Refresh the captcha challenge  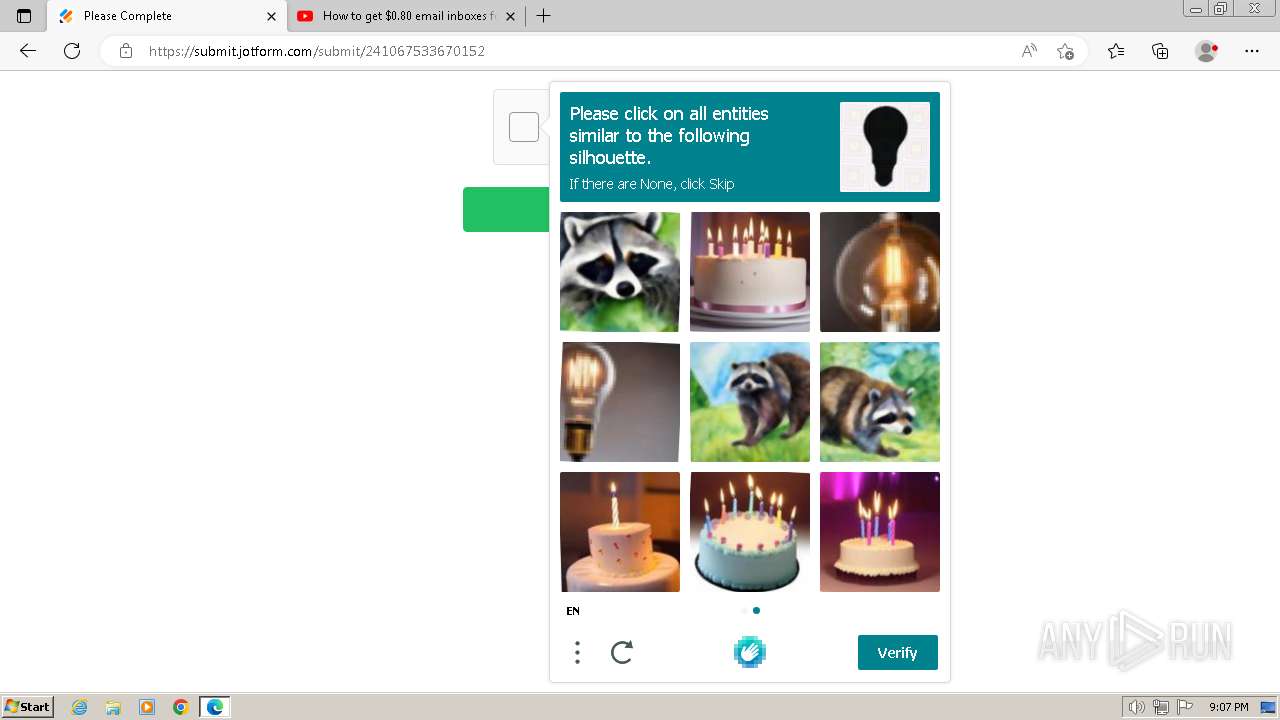tap(622, 653)
